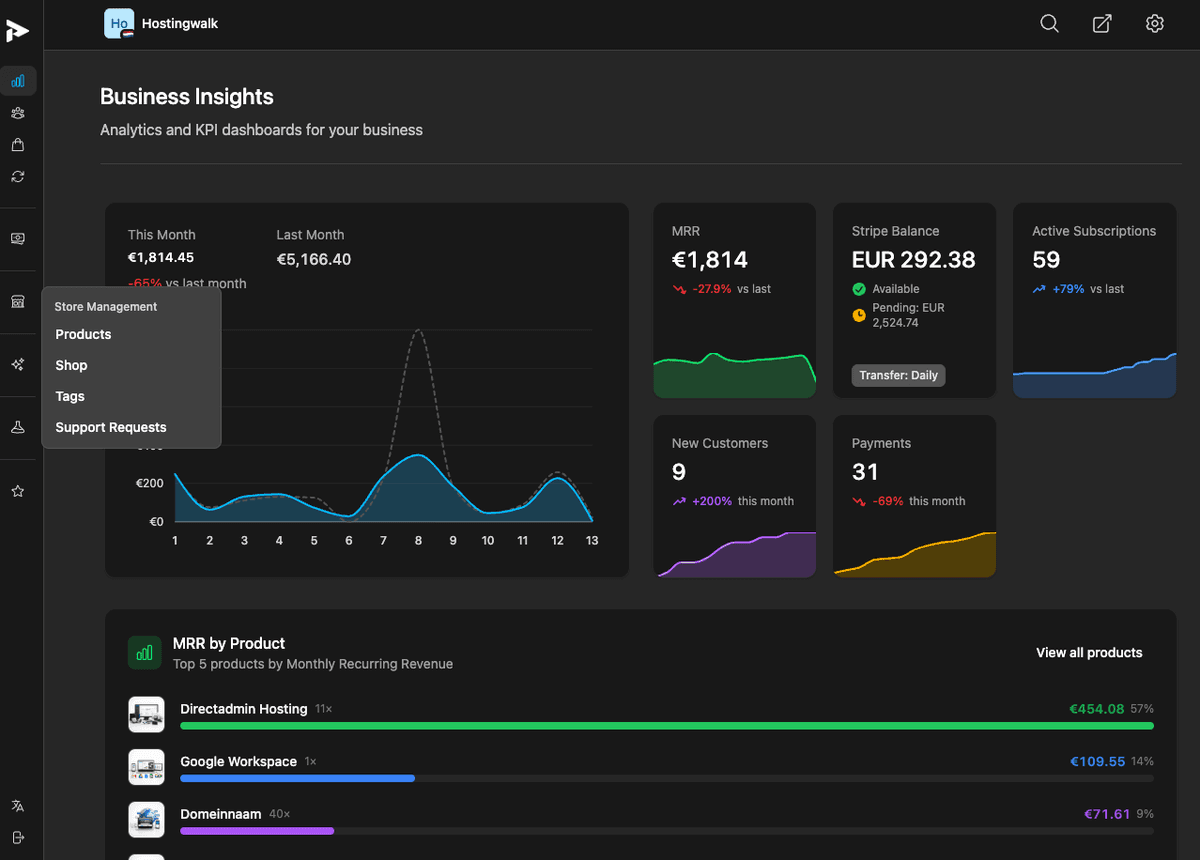Image resolution: width=1200 pixels, height=860 pixels.
Task: Click the Hostingwalk logo thumbnail in the top bar
Action: [x=118, y=23]
